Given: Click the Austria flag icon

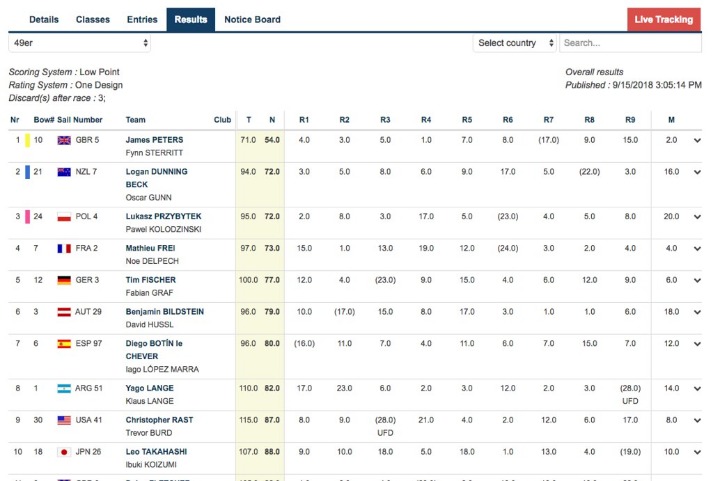Looking at the screenshot, I should 65,312.
